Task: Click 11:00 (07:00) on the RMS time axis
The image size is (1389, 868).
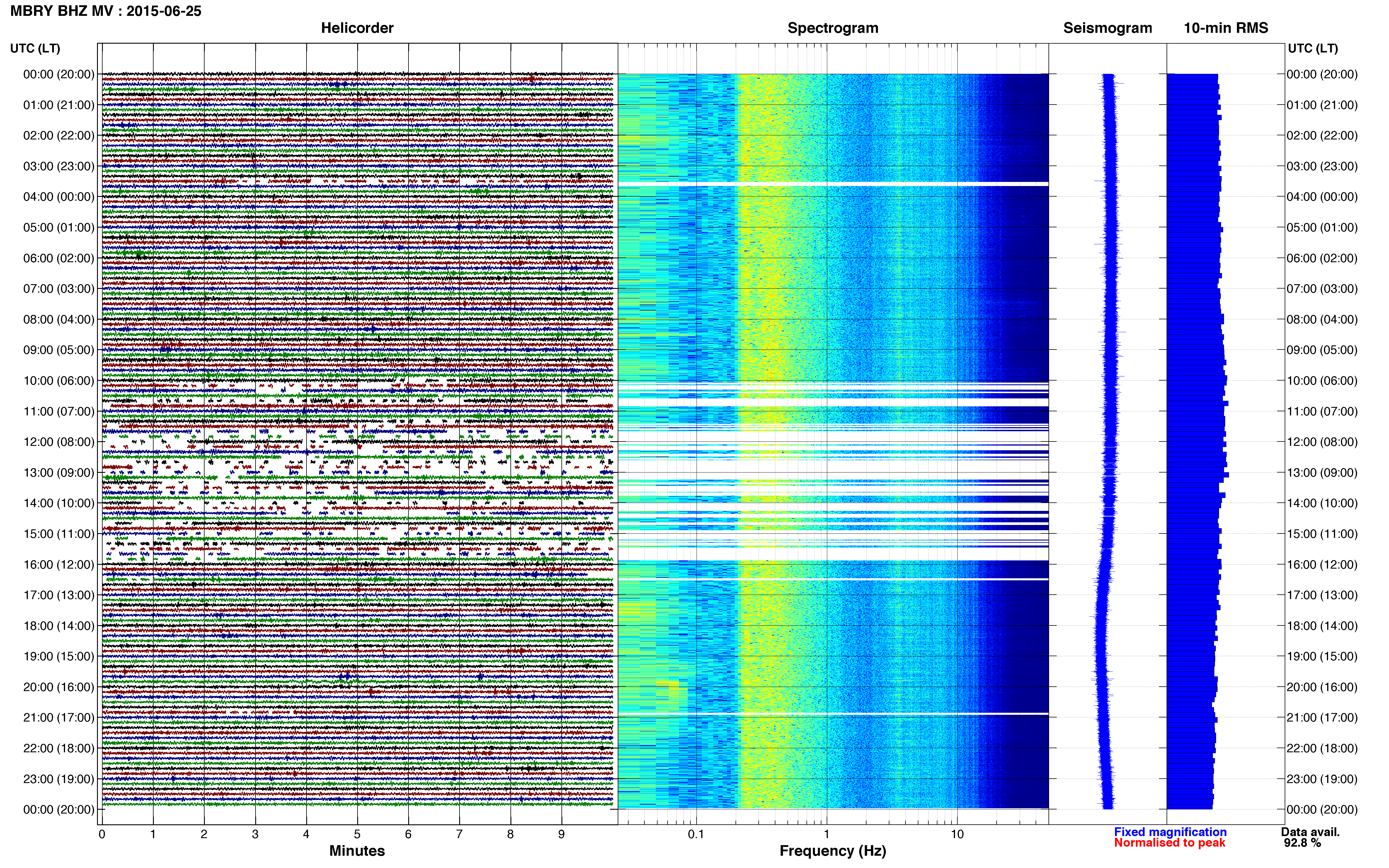Action: pyautogui.click(x=1322, y=412)
